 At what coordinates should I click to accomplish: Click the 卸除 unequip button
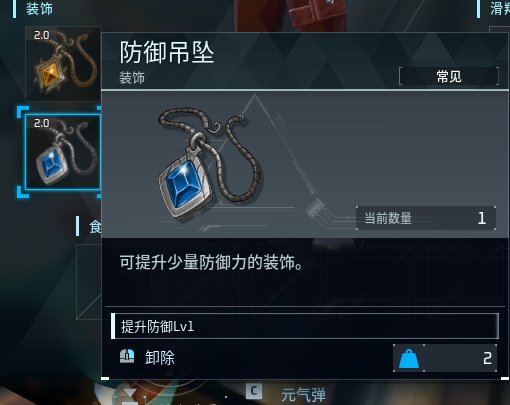pos(160,358)
